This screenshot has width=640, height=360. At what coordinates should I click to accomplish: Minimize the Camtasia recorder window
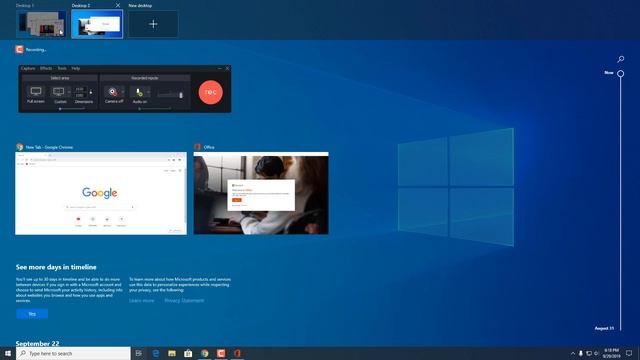click(220, 69)
